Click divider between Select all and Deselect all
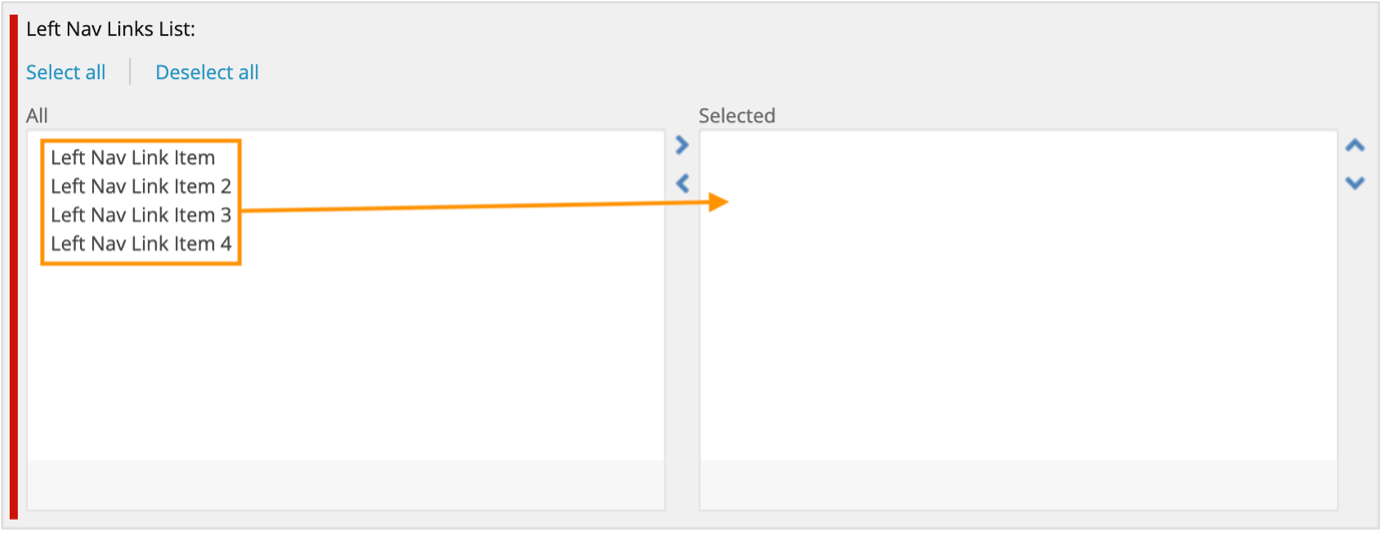The height and width of the screenshot is (534, 1384). click(130, 72)
